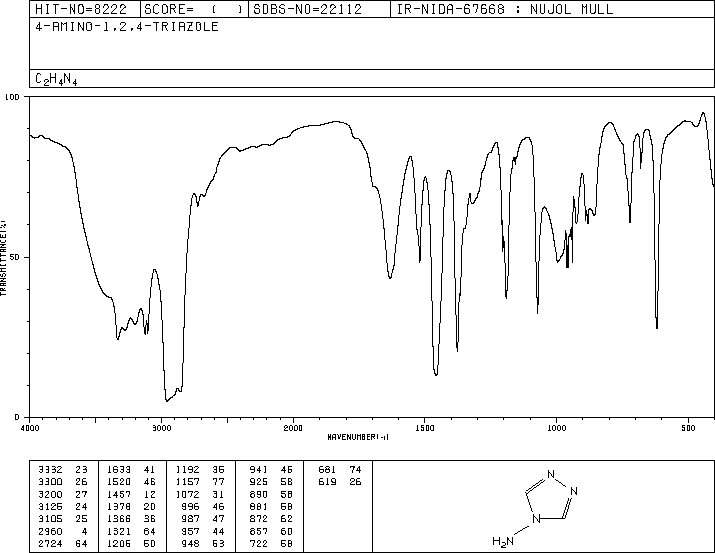This screenshot has height=553, width=715.
Task: Click the peak table row 619 26
Action: click(x=340, y=482)
